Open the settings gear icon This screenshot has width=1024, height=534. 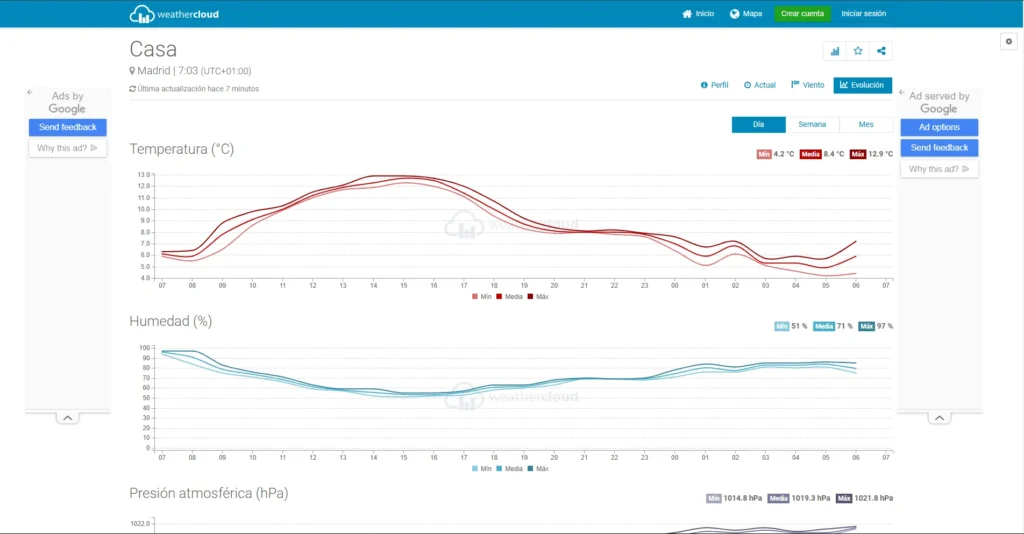point(1008,41)
